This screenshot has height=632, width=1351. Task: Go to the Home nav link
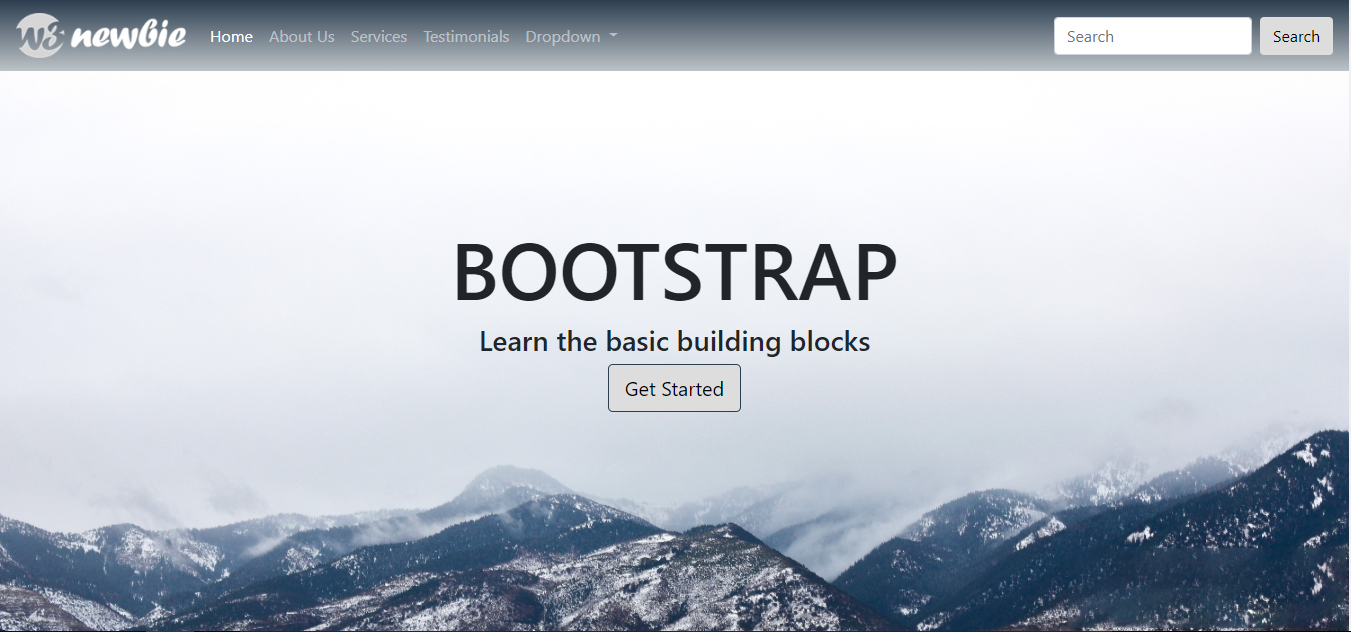click(x=231, y=36)
